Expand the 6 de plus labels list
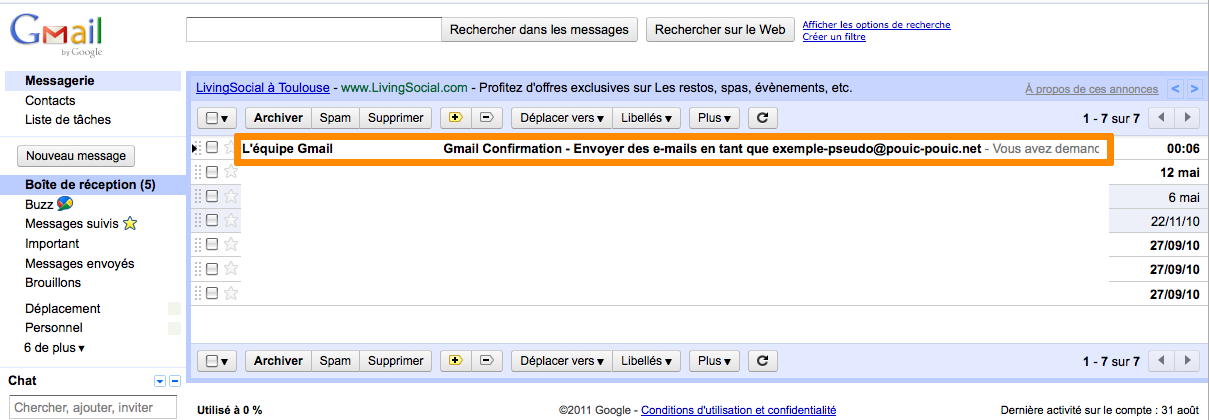Image resolution: width=1209 pixels, height=420 pixels. 55,348
